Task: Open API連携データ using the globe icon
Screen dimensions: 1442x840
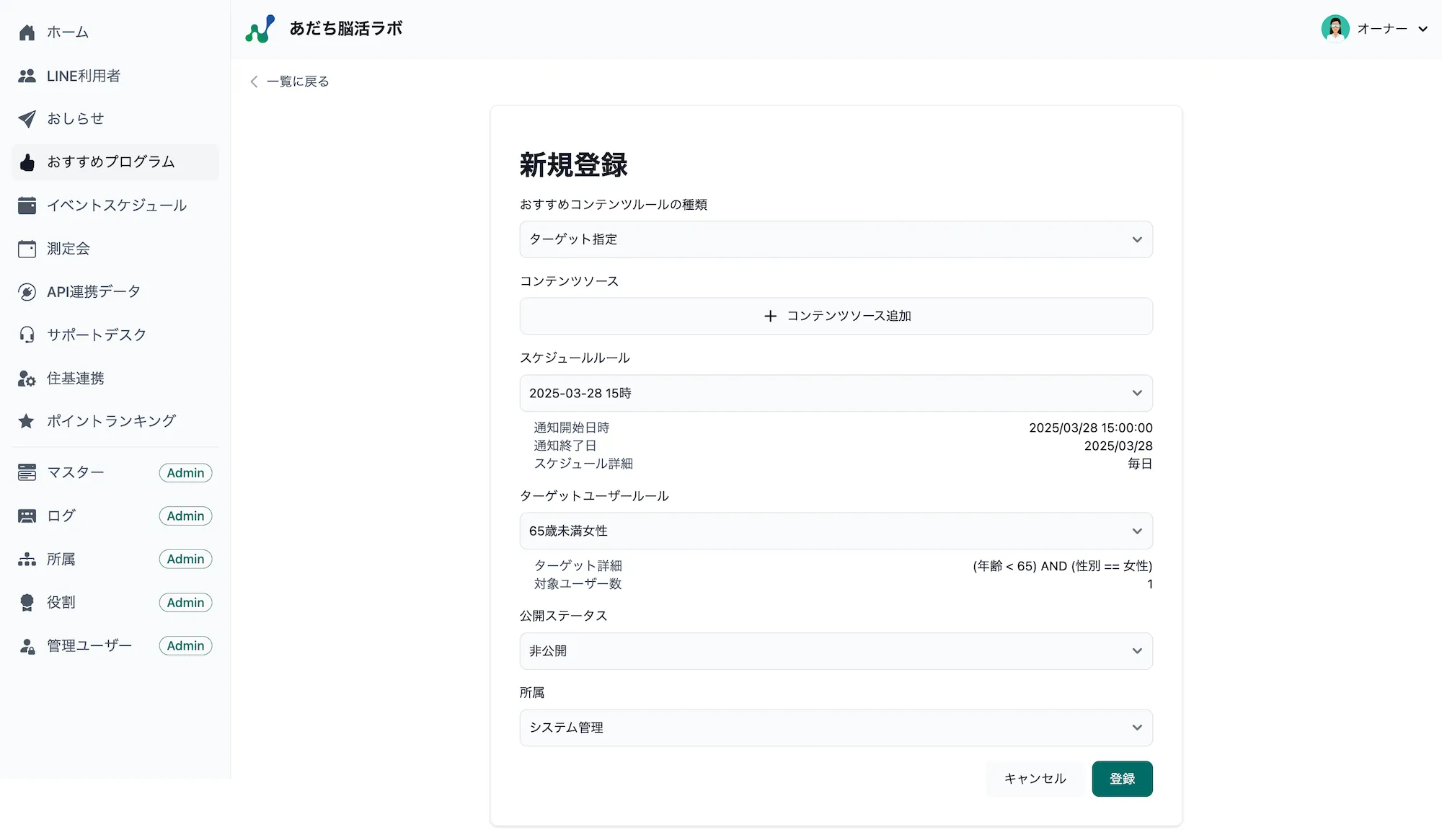Action: click(x=27, y=291)
